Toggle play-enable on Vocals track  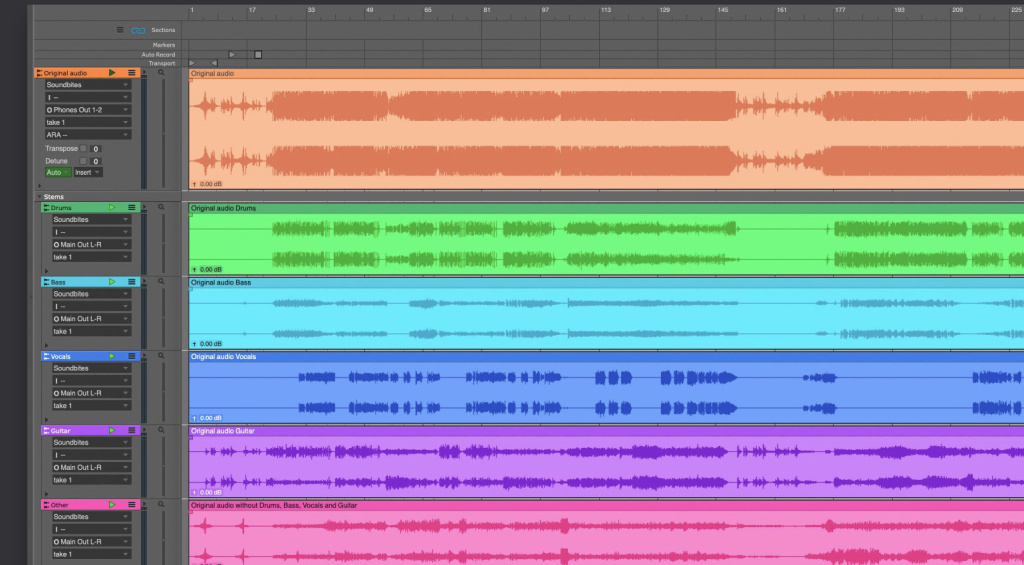pyautogui.click(x=112, y=357)
